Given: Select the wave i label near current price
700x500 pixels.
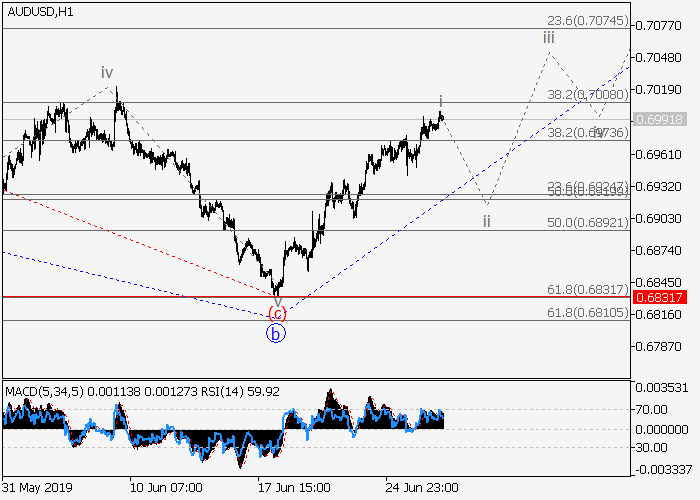Looking at the screenshot, I should [441, 101].
